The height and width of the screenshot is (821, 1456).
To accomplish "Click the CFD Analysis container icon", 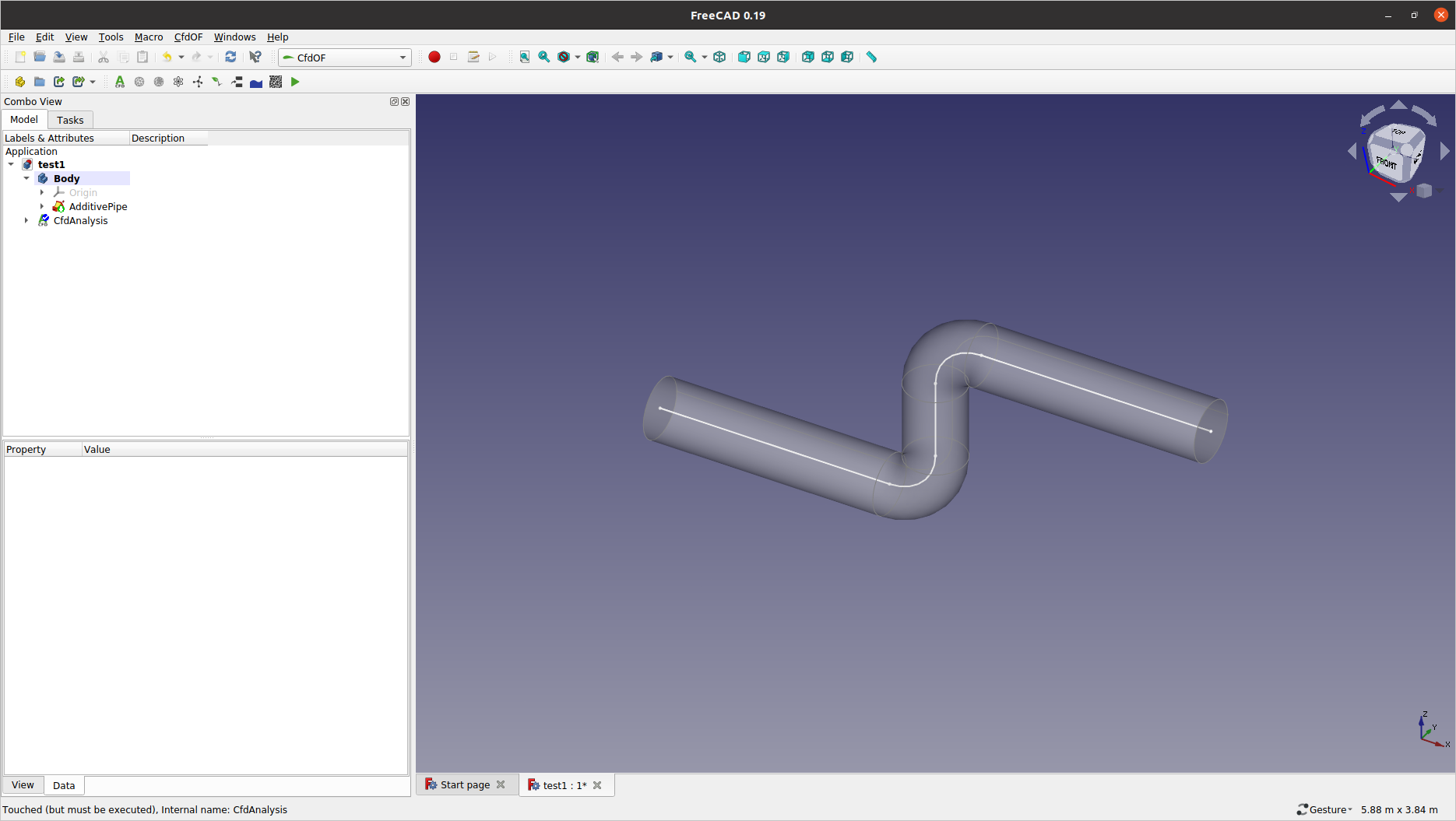I will tap(120, 82).
